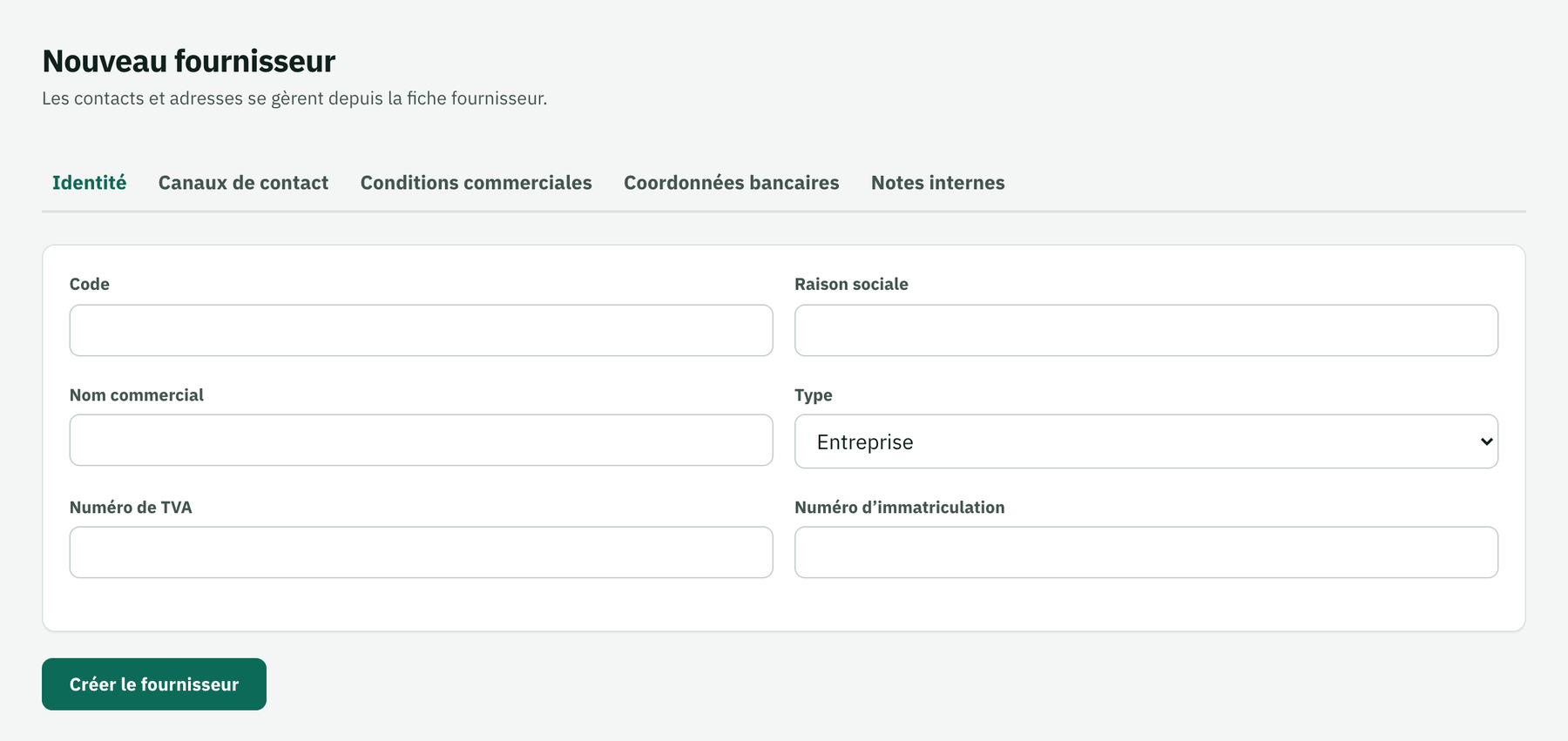Click into the Raison sociale field
This screenshot has height=741, width=1568.
pos(1146,330)
